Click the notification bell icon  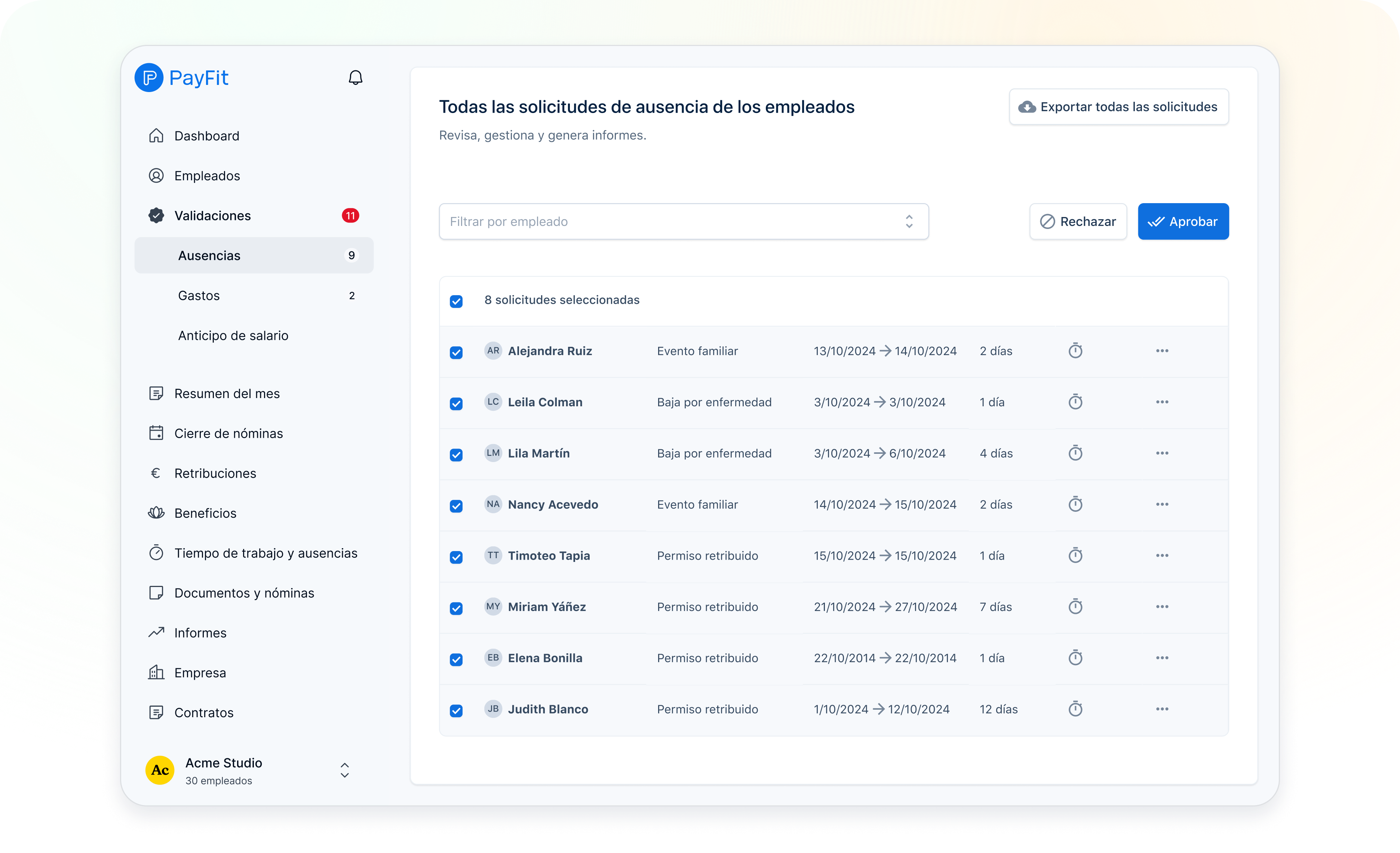(355, 78)
